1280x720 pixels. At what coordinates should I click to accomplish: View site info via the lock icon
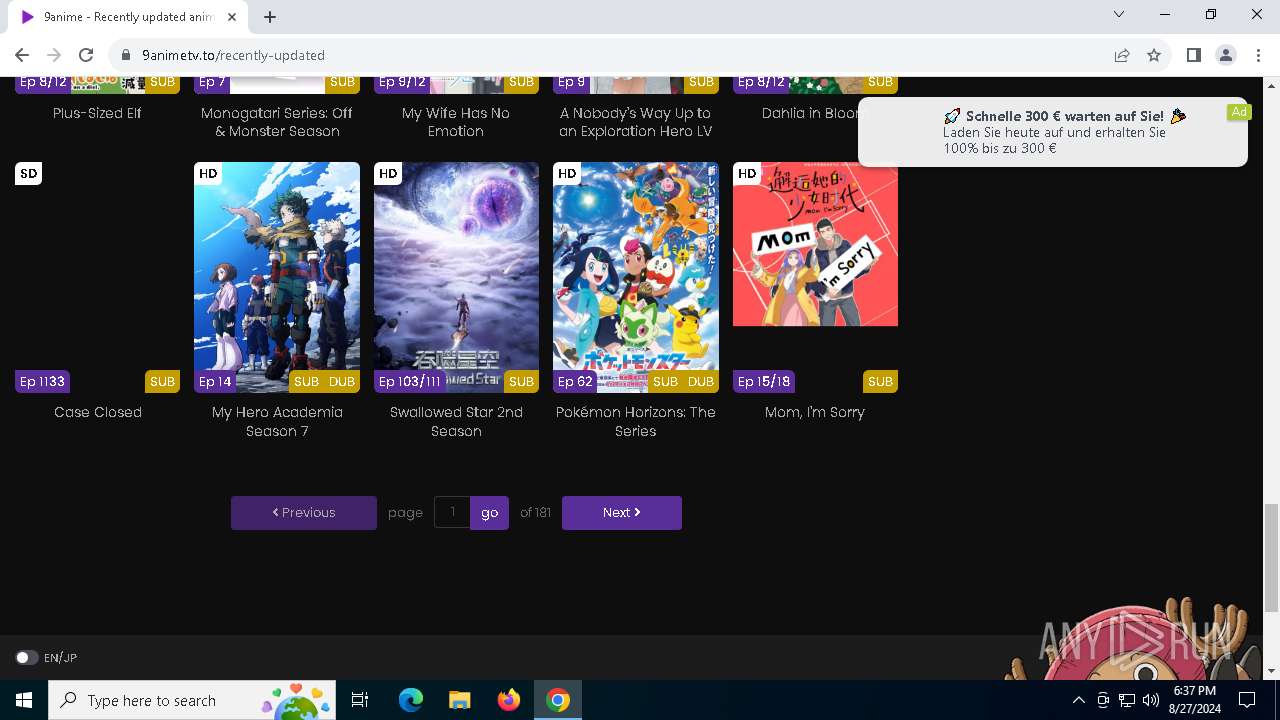click(126, 55)
